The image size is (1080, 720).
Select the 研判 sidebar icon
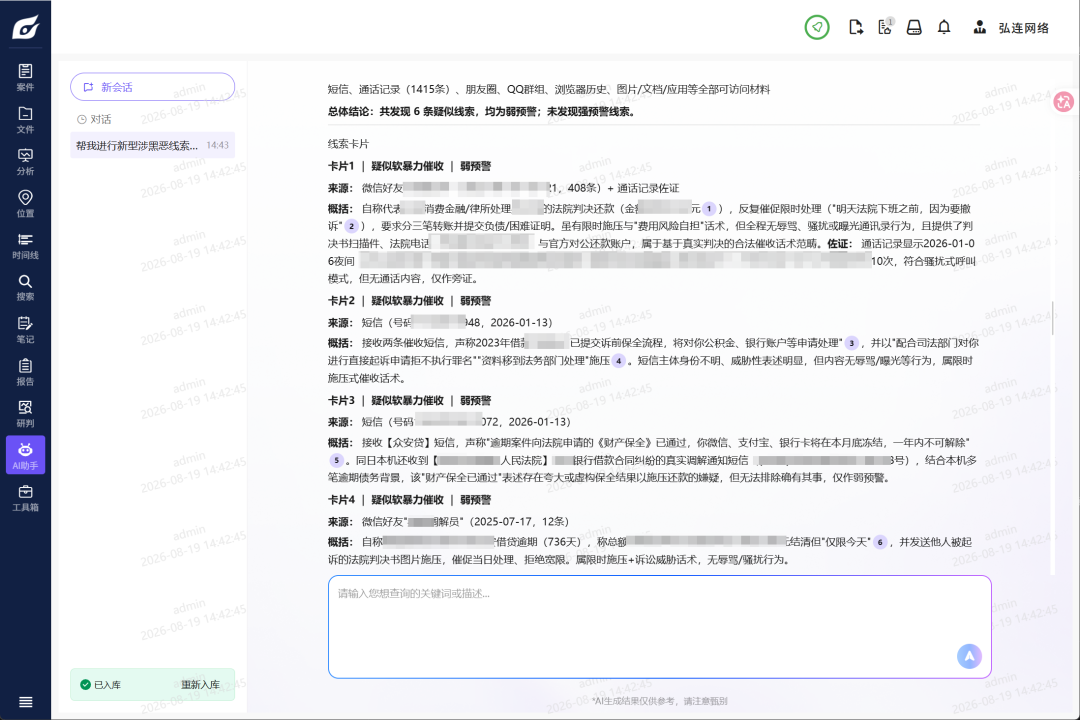25,413
